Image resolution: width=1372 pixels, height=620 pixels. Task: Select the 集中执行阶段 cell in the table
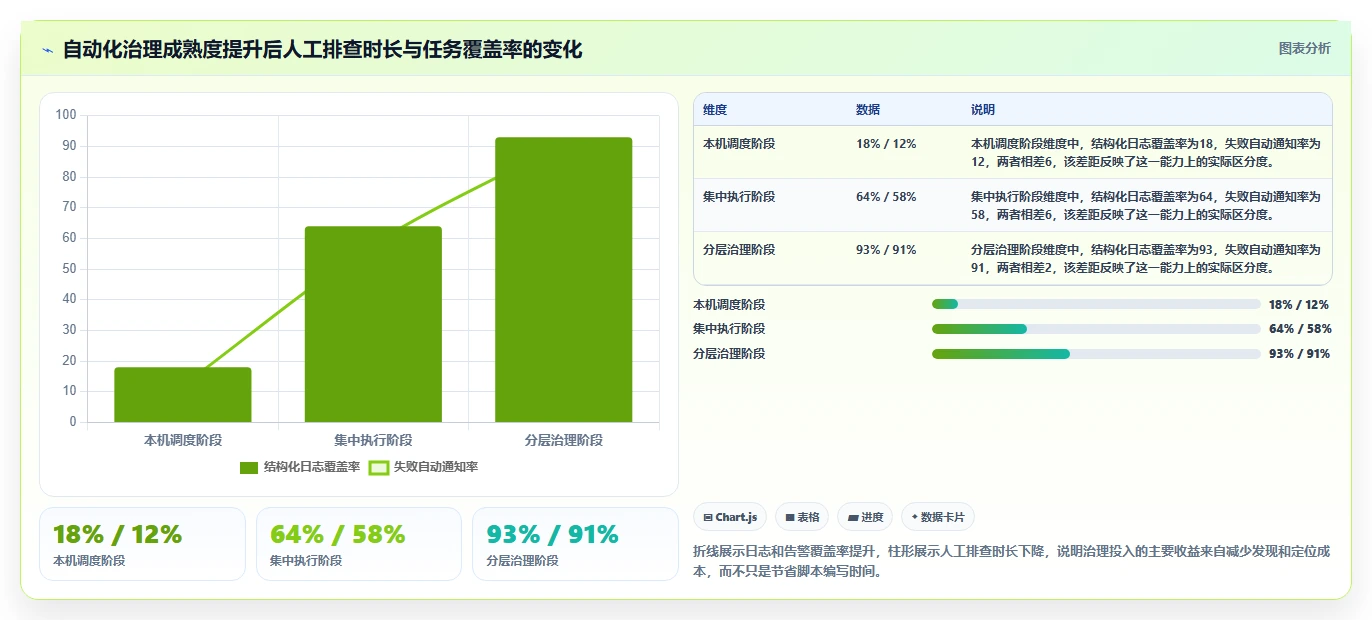pos(739,197)
